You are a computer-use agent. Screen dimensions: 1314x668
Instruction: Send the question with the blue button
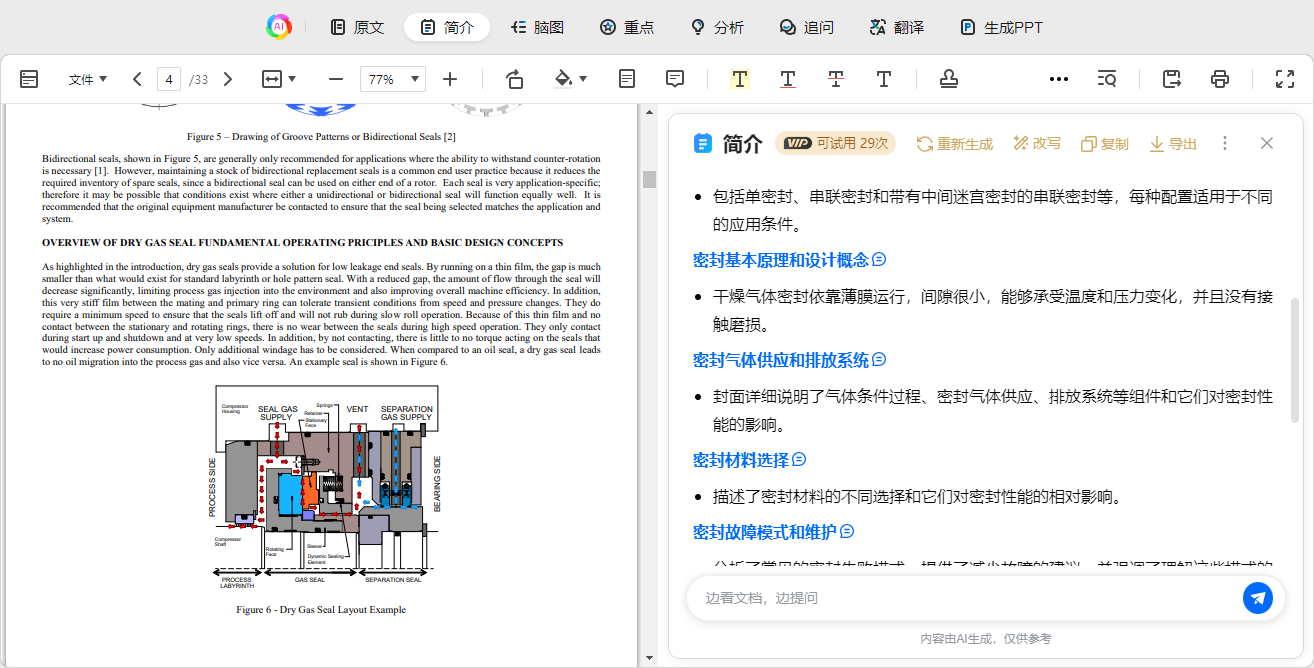tap(1258, 598)
